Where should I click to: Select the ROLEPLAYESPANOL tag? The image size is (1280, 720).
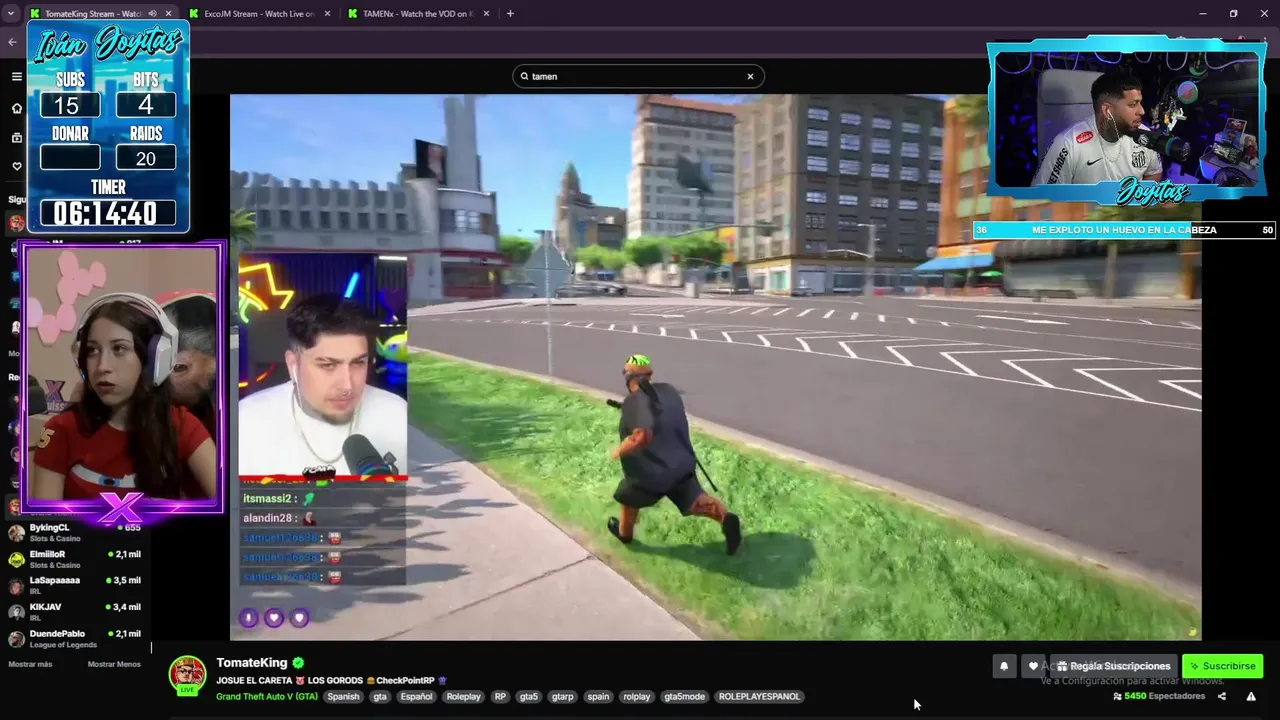pos(759,696)
